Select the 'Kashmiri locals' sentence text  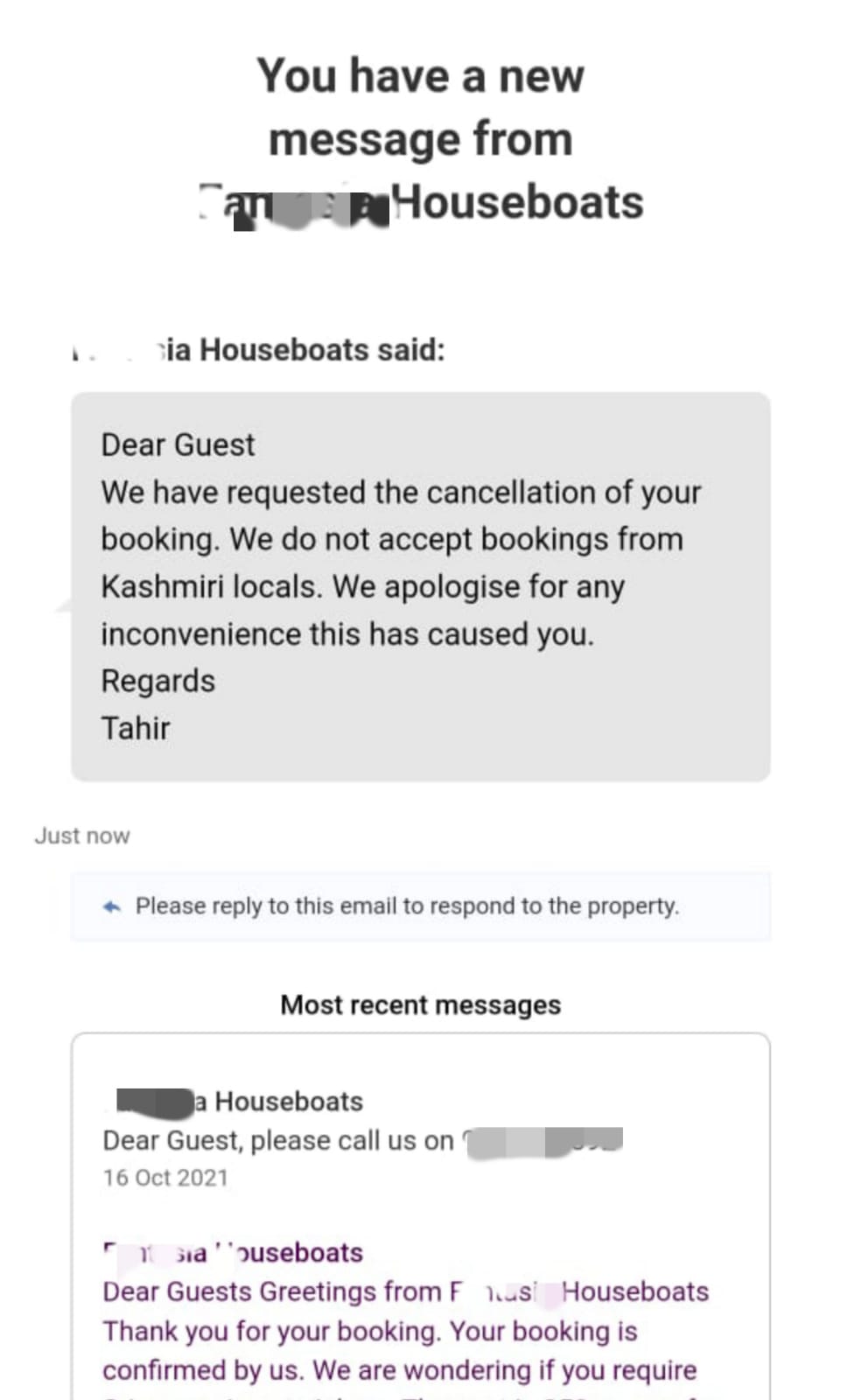[362, 586]
